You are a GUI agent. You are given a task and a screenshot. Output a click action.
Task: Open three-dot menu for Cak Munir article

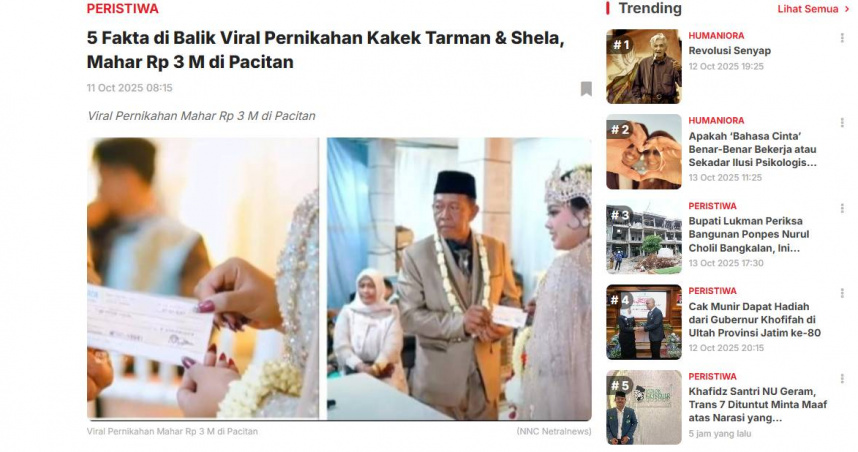click(842, 293)
